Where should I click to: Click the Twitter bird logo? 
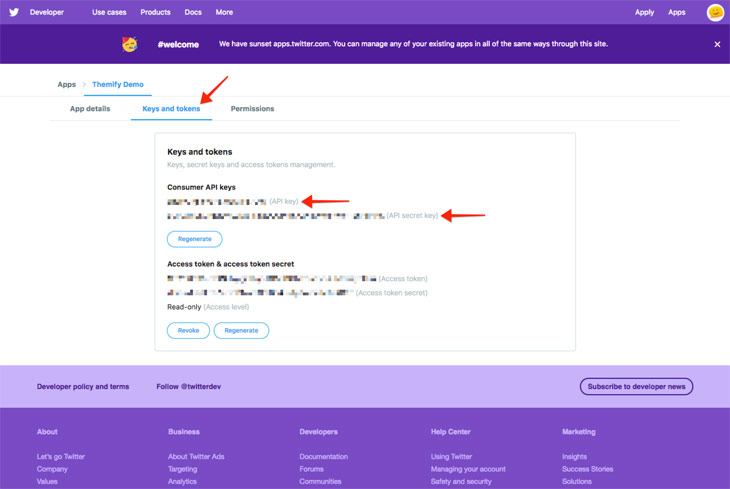[x=14, y=12]
